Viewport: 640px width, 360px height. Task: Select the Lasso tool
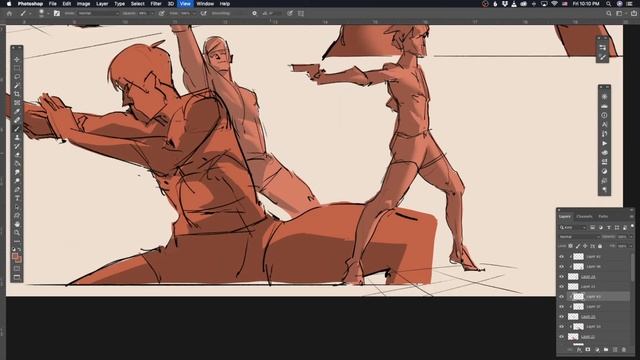pyautogui.click(x=17, y=77)
